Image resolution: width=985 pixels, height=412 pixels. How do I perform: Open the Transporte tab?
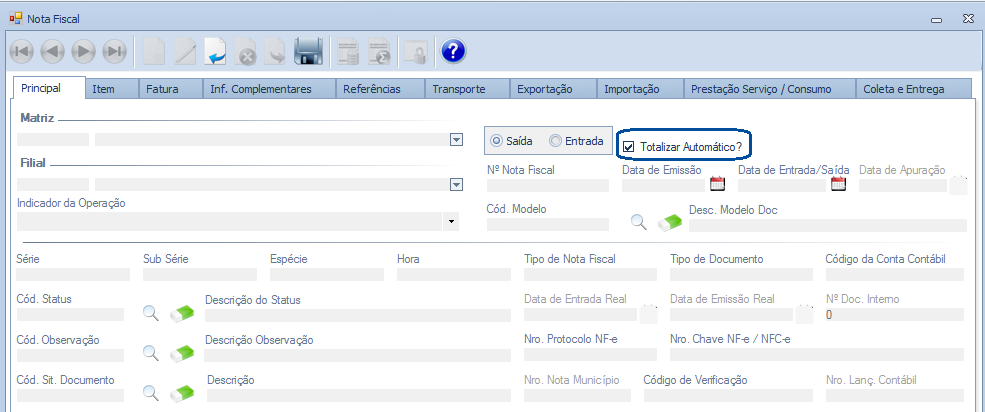pyautogui.click(x=467, y=89)
